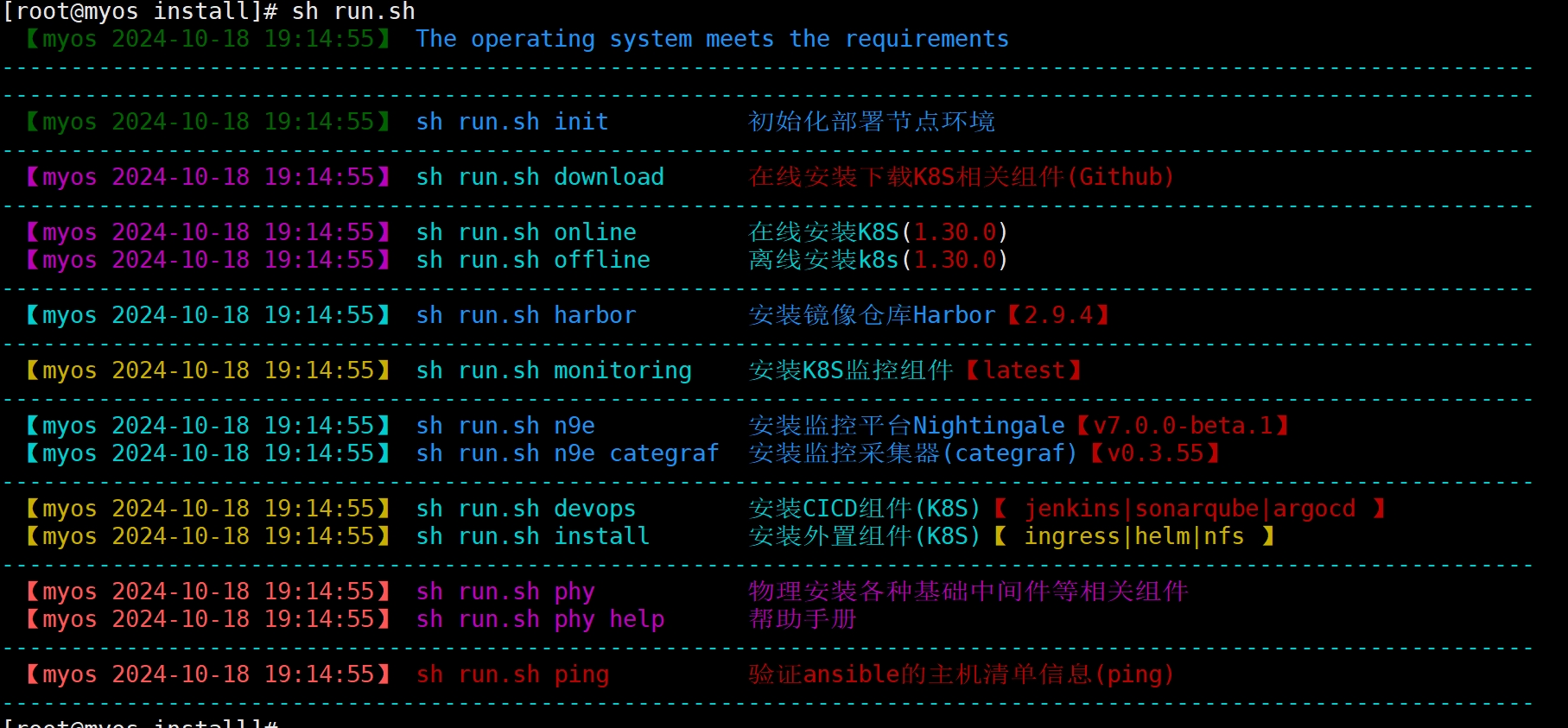
Task: Click the 'sh run.sh harbor' command
Action: click(x=526, y=315)
